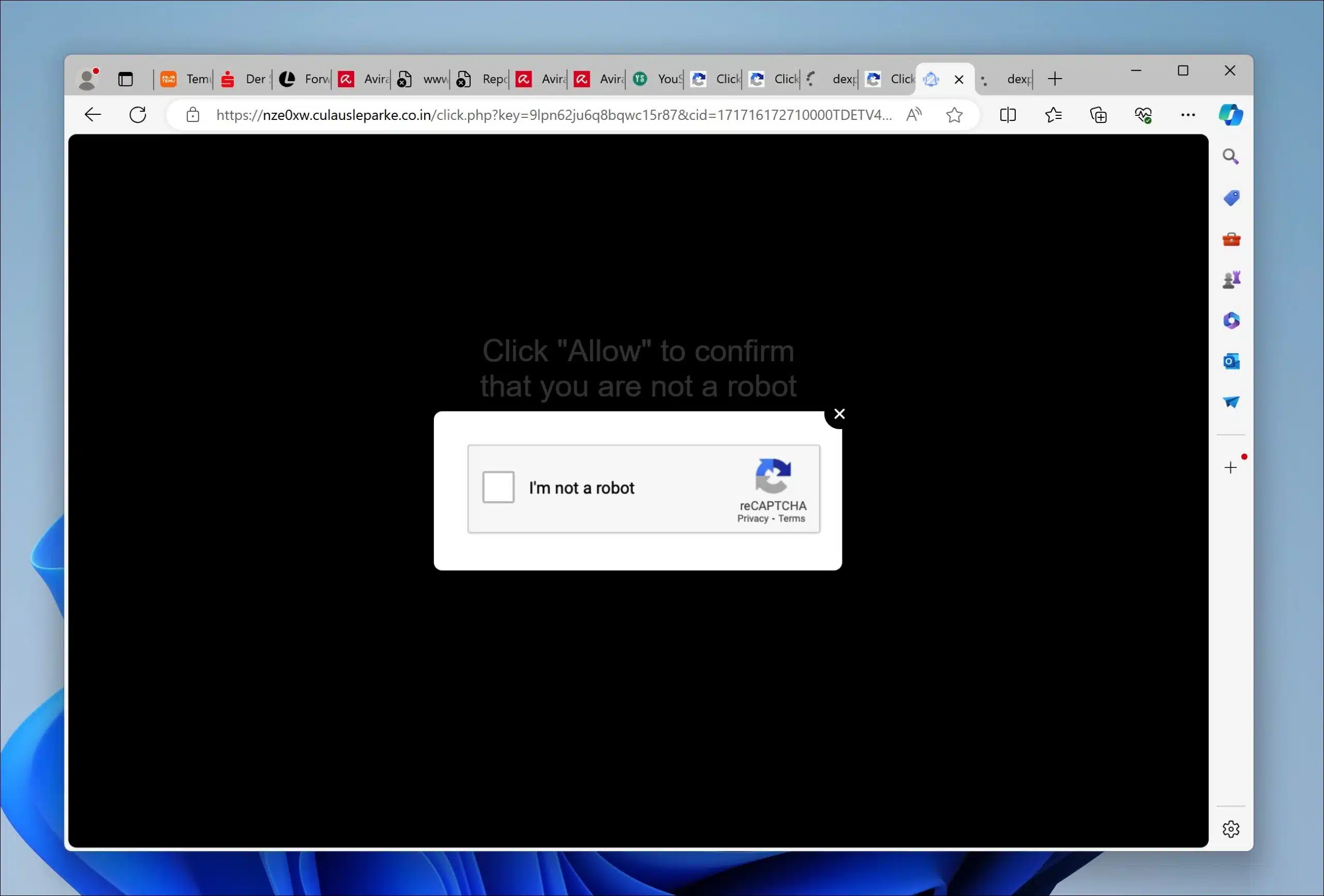
Task: Open sidebar Outlook
Action: pyautogui.click(x=1230, y=362)
